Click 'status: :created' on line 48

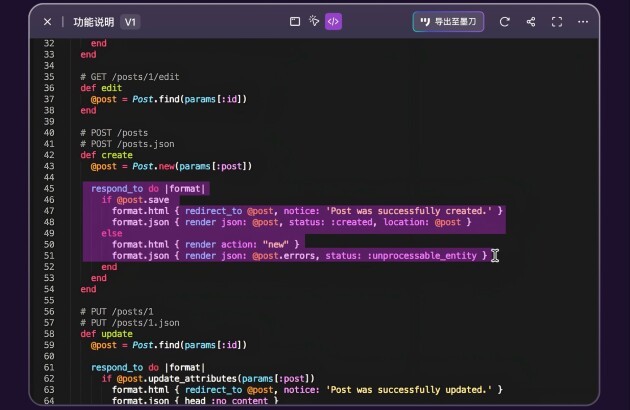click(x=331, y=222)
